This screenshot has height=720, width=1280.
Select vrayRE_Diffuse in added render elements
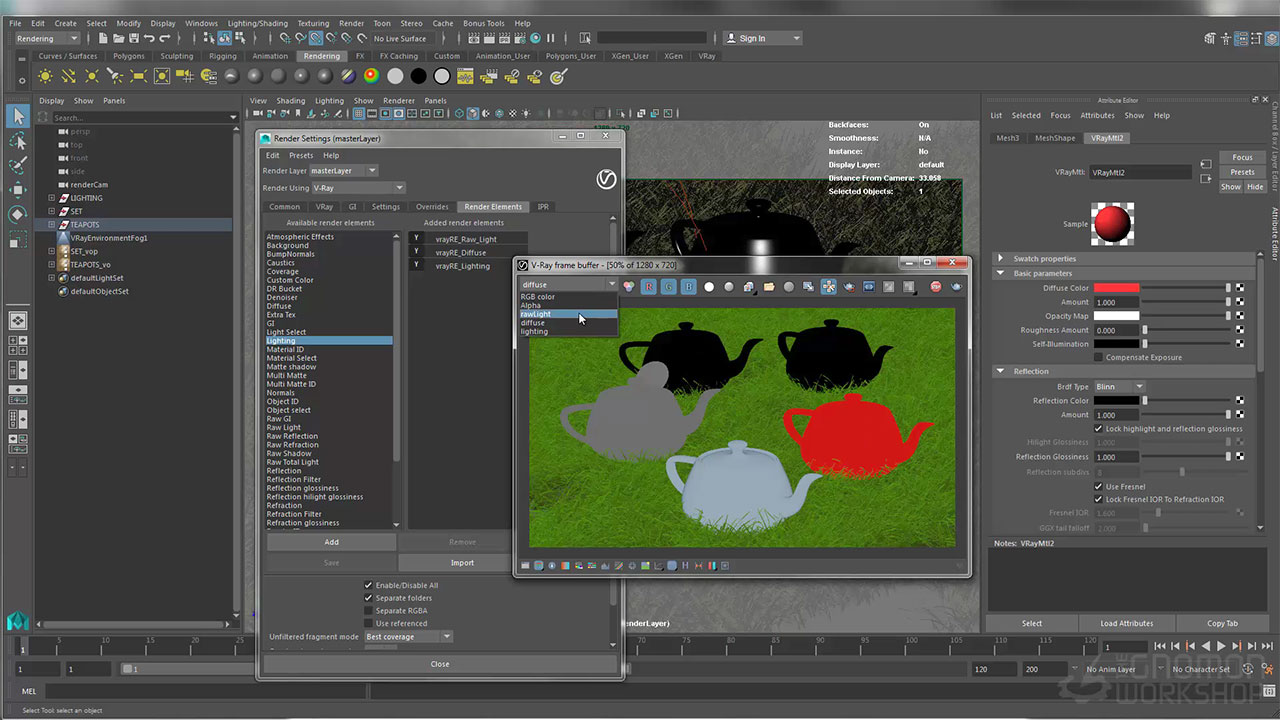tap(460, 253)
